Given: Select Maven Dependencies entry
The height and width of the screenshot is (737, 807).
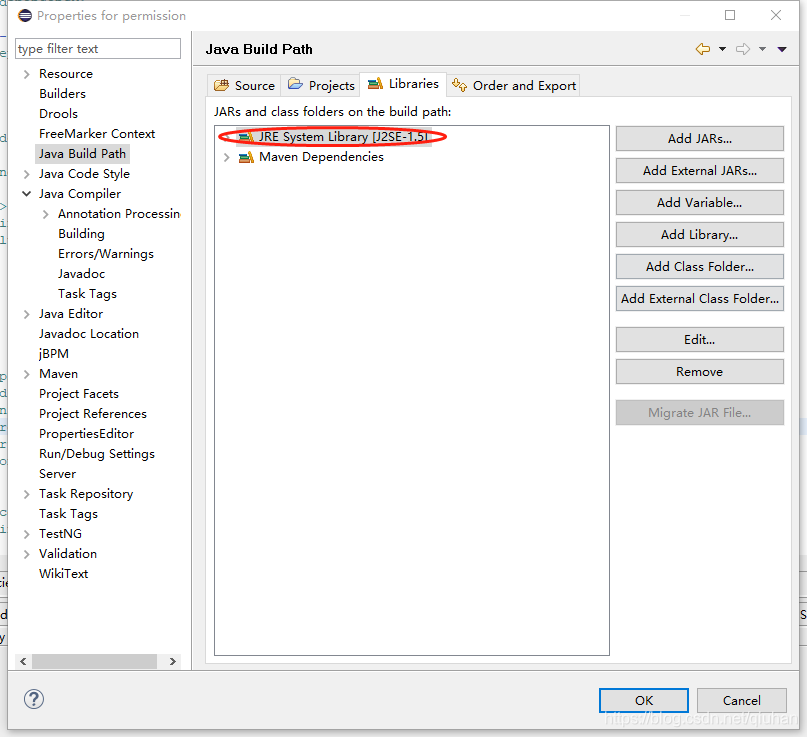Looking at the screenshot, I should [x=321, y=157].
